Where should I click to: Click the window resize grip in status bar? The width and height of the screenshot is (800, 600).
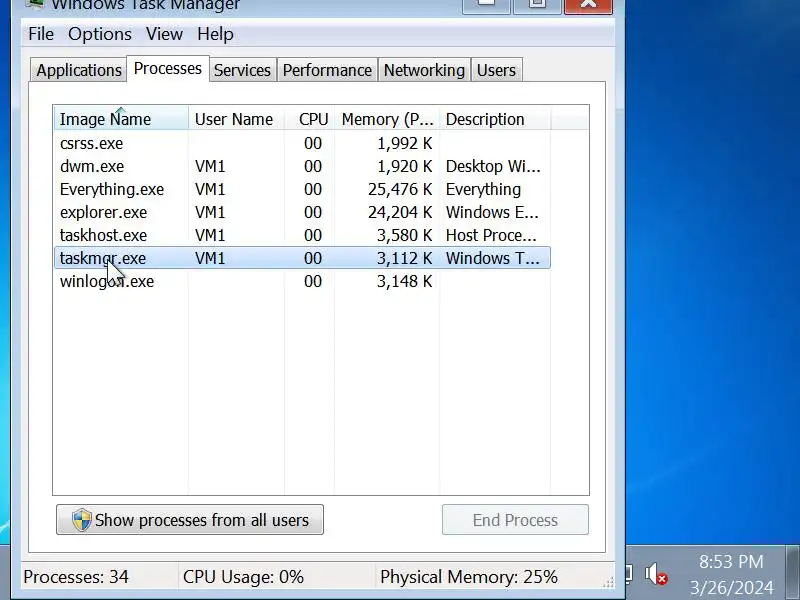point(609,582)
